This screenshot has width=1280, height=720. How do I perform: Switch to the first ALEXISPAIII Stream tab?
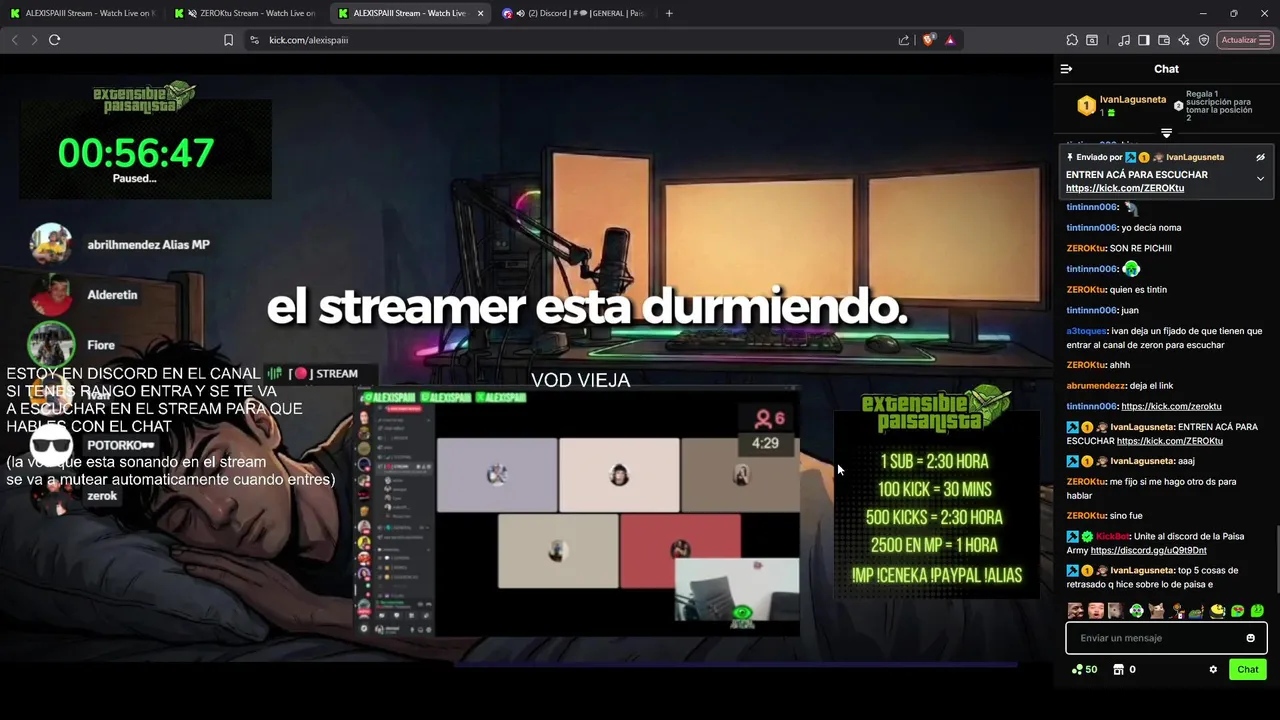pyautogui.click(x=81, y=13)
